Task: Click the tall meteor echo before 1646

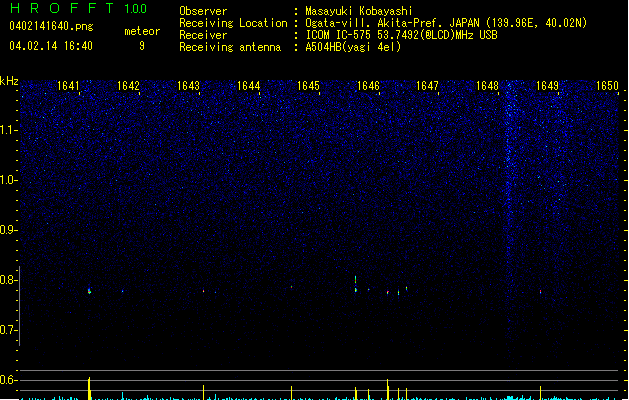Action: 355,284
